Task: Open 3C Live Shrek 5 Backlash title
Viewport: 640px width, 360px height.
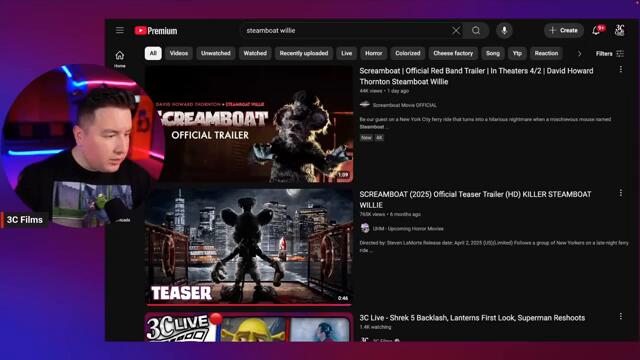Action: [472, 318]
